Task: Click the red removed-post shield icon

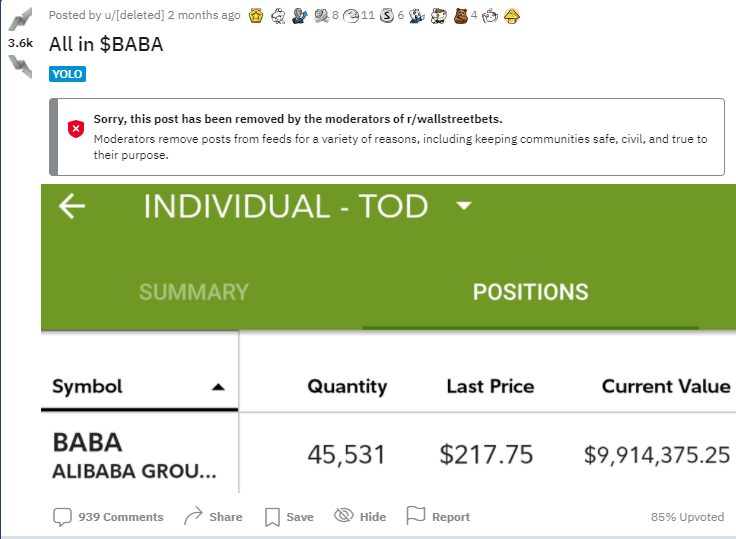Action: (x=76, y=127)
